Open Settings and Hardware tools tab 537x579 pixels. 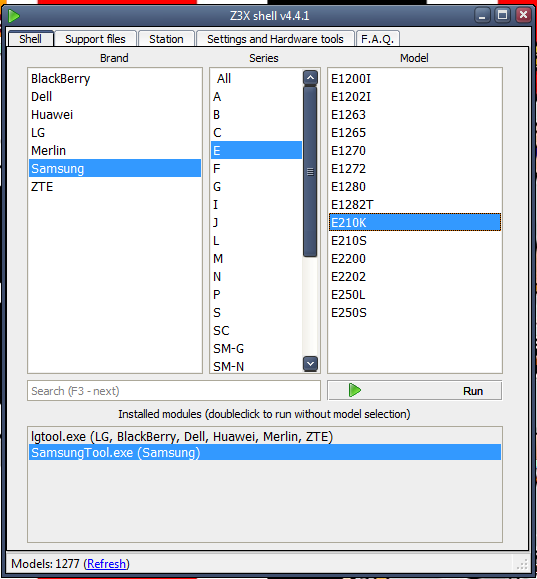tap(275, 39)
